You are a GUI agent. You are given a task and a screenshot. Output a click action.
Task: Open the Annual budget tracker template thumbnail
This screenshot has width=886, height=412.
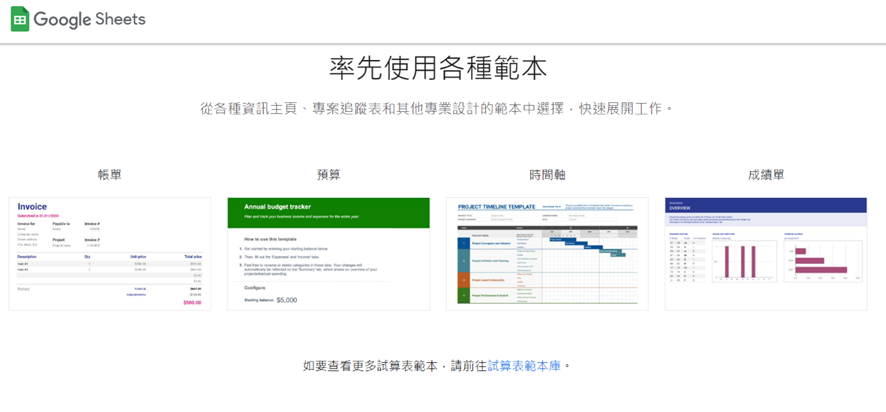328,254
